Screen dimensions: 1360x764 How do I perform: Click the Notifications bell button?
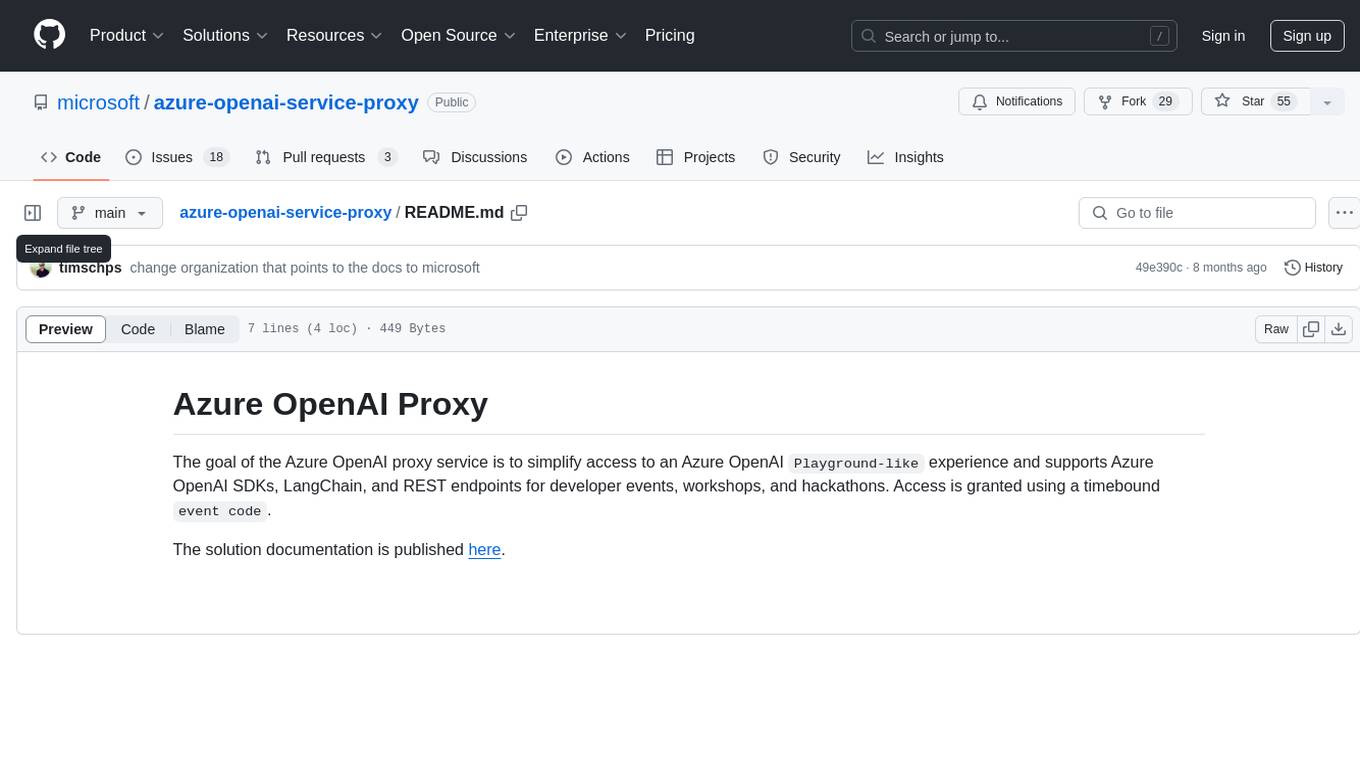pyautogui.click(x=1017, y=102)
